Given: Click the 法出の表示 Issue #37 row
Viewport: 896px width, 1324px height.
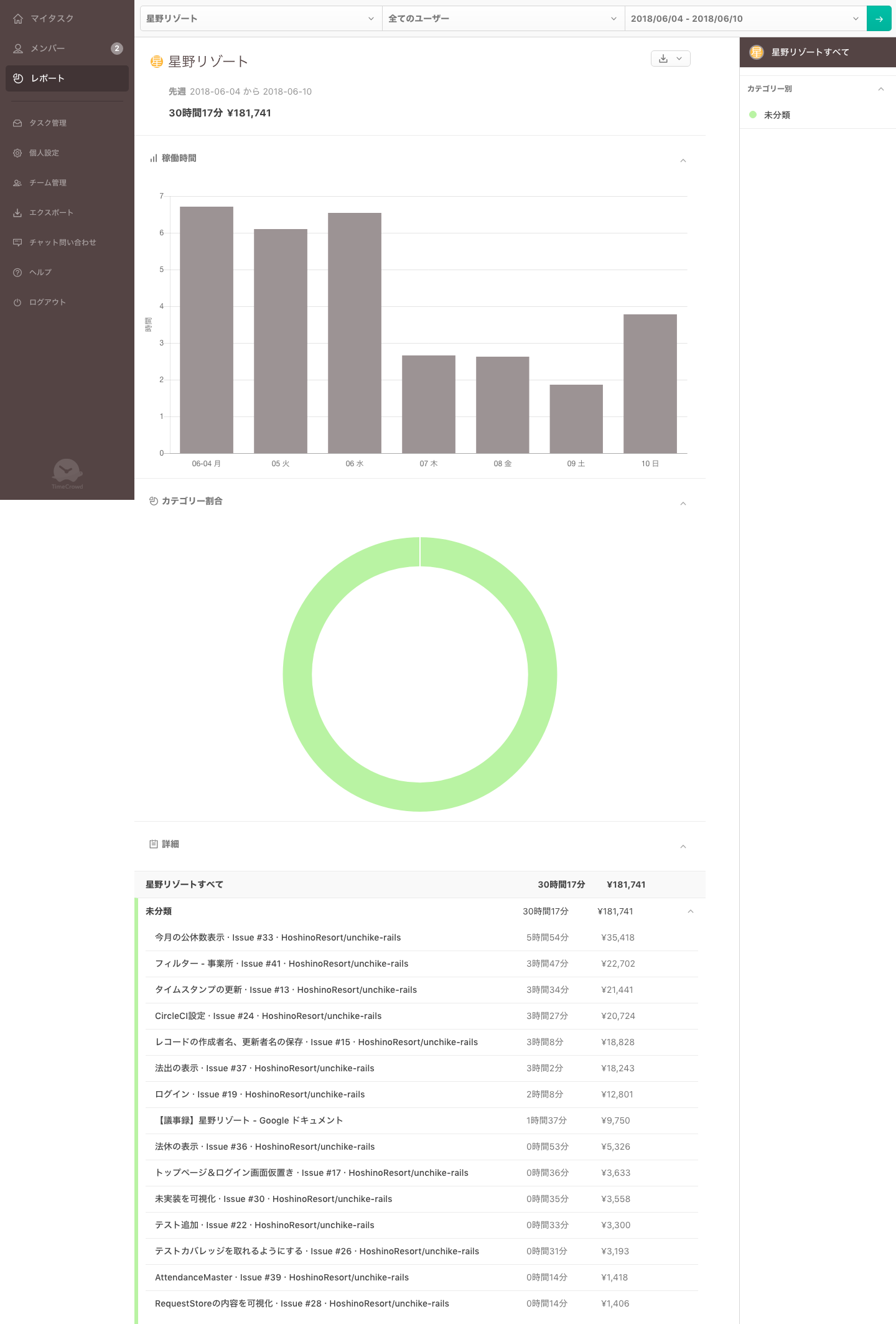Looking at the screenshot, I should tap(422, 1068).
